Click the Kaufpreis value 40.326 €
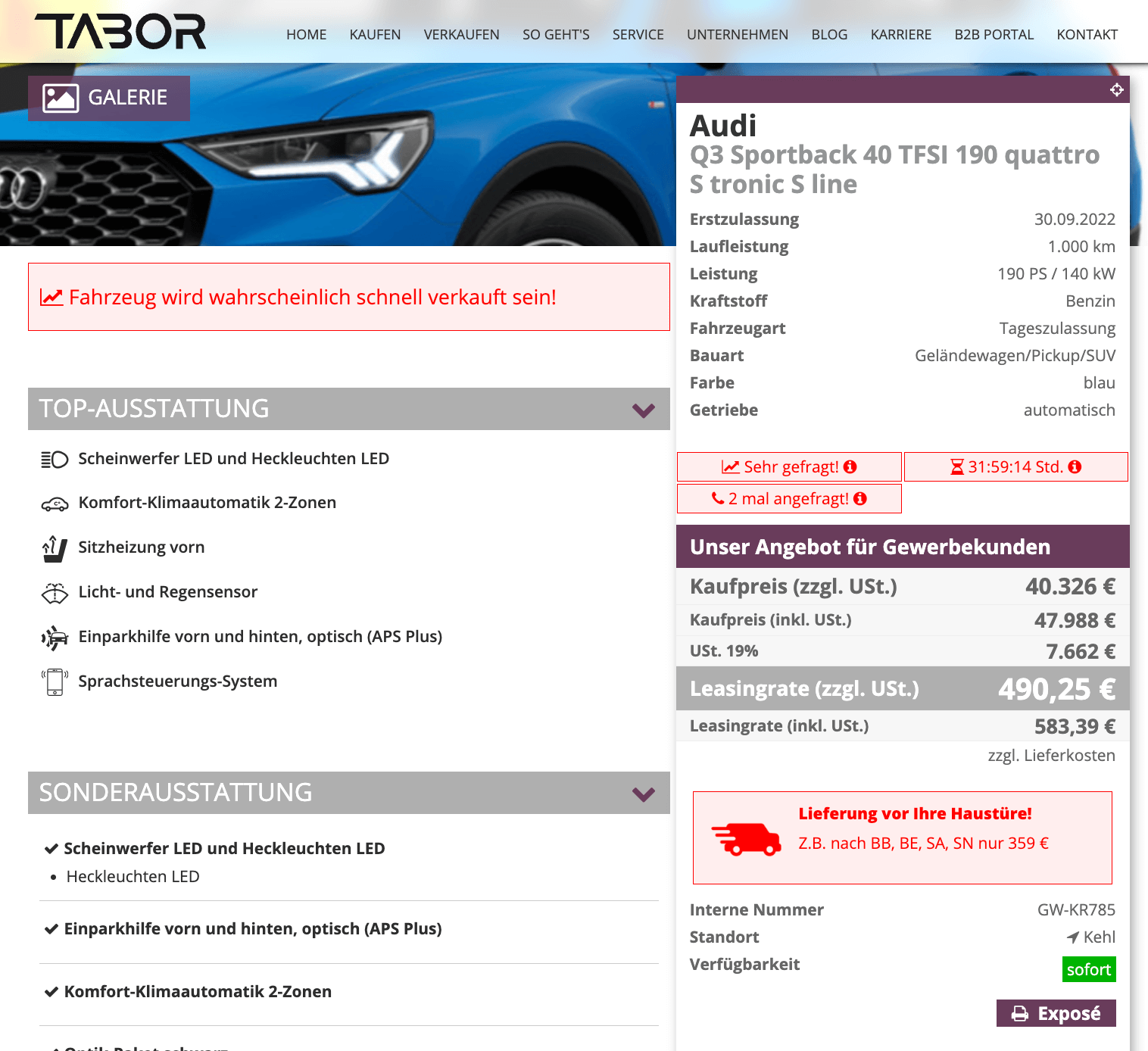The height and width of the screenshot is (1051, 1148). 1070,586
